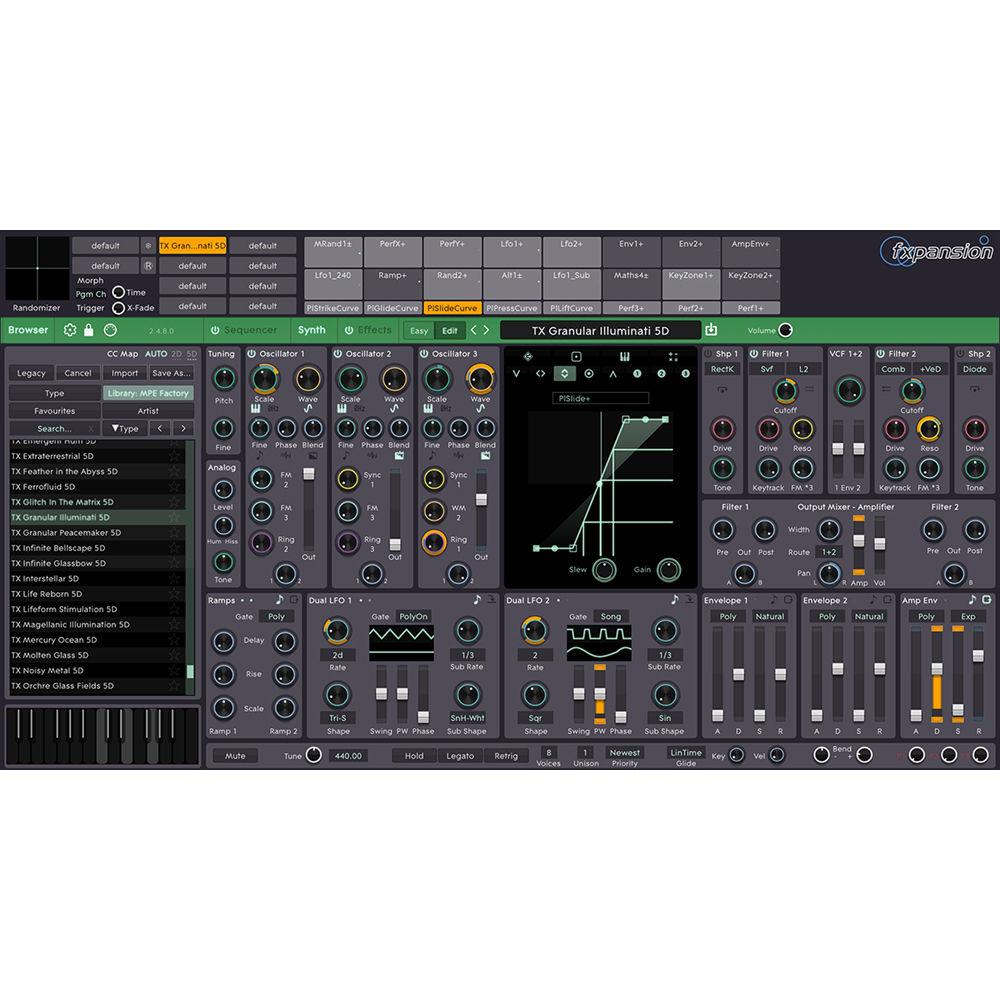Click the fullscreen expand icon on the curve display
The image size is (1000, 1000).
[673, 357]
